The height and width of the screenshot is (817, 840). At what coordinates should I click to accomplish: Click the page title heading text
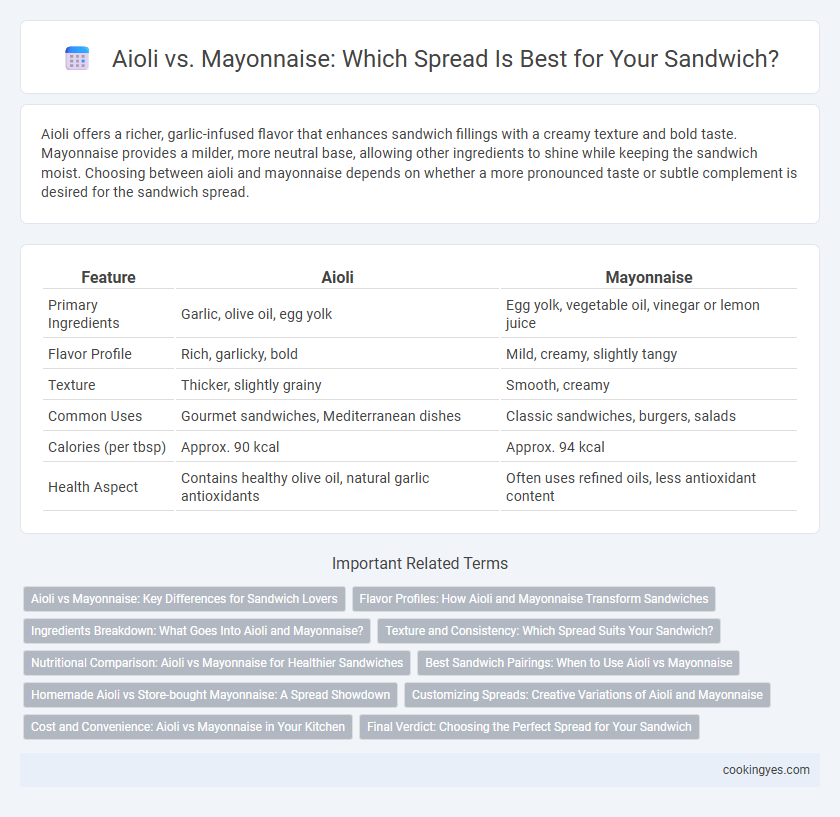(445, 58)
